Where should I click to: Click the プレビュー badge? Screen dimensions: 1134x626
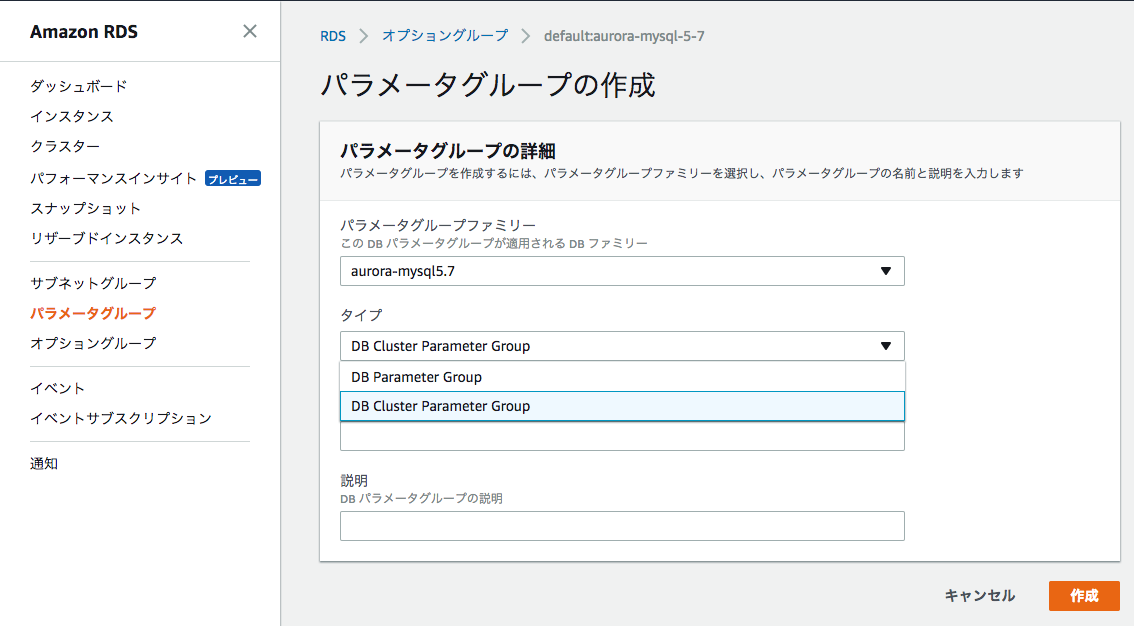233,179
